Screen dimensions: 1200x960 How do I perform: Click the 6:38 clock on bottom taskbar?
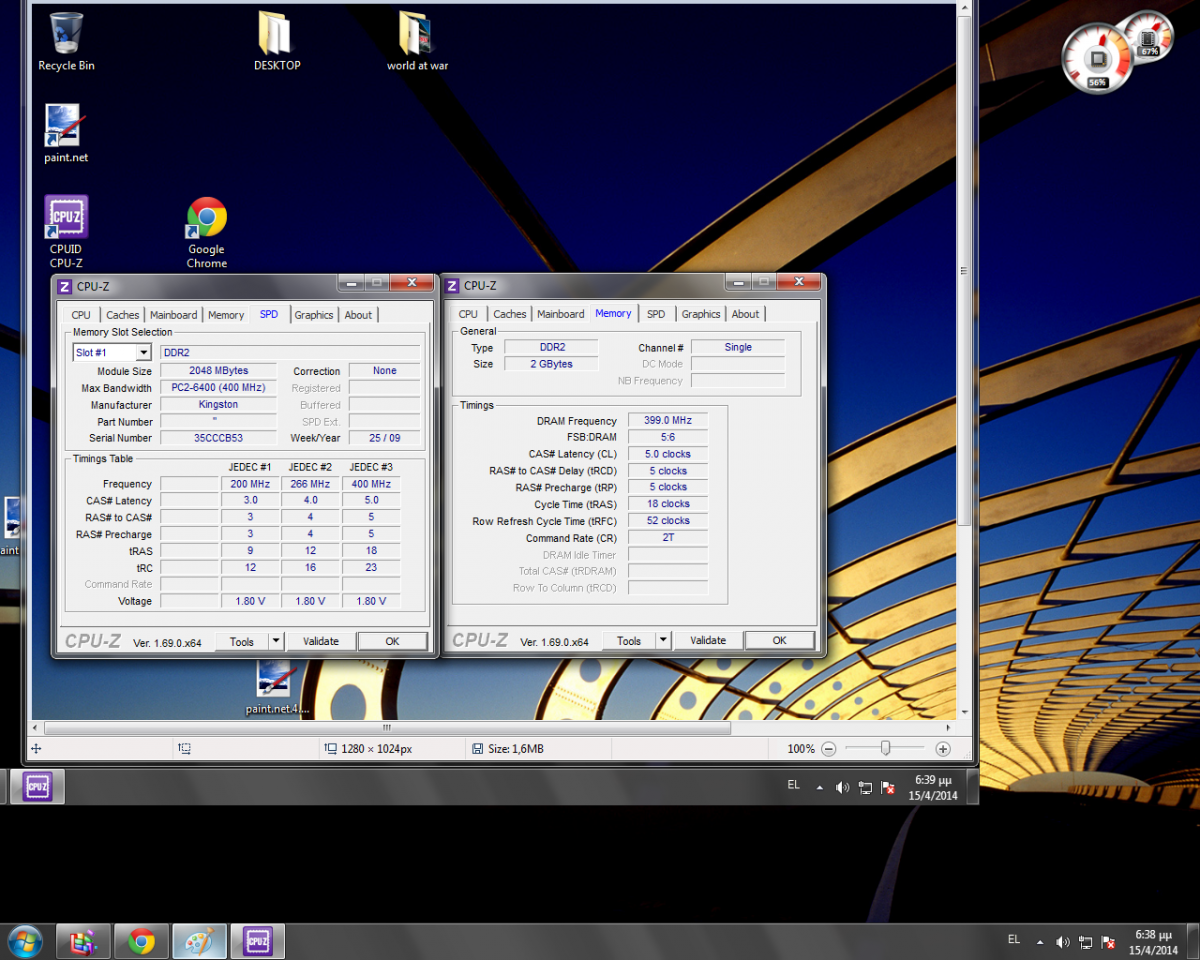coord(1152,942)
